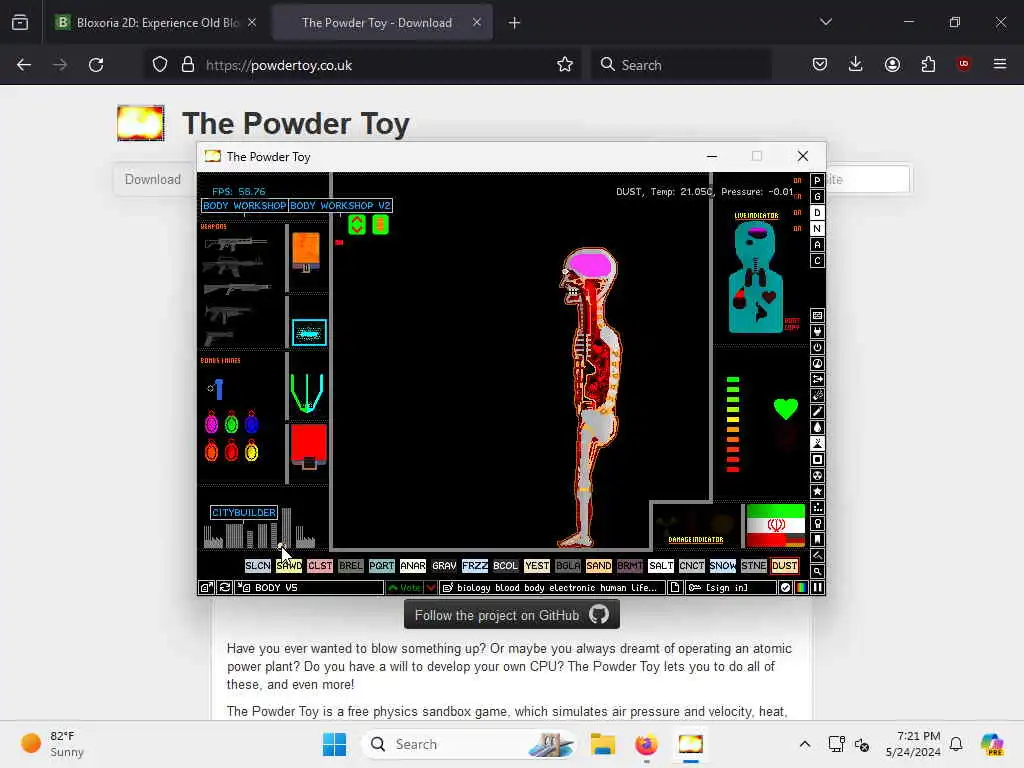Select The Powder Toy - Download tab

(x=381, y=22)
